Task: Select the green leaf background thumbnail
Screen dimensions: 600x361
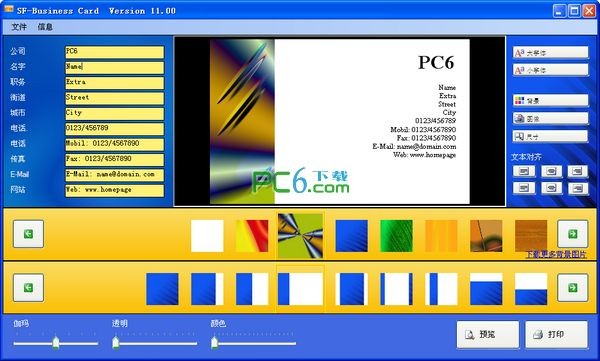Action: (396, 236)
